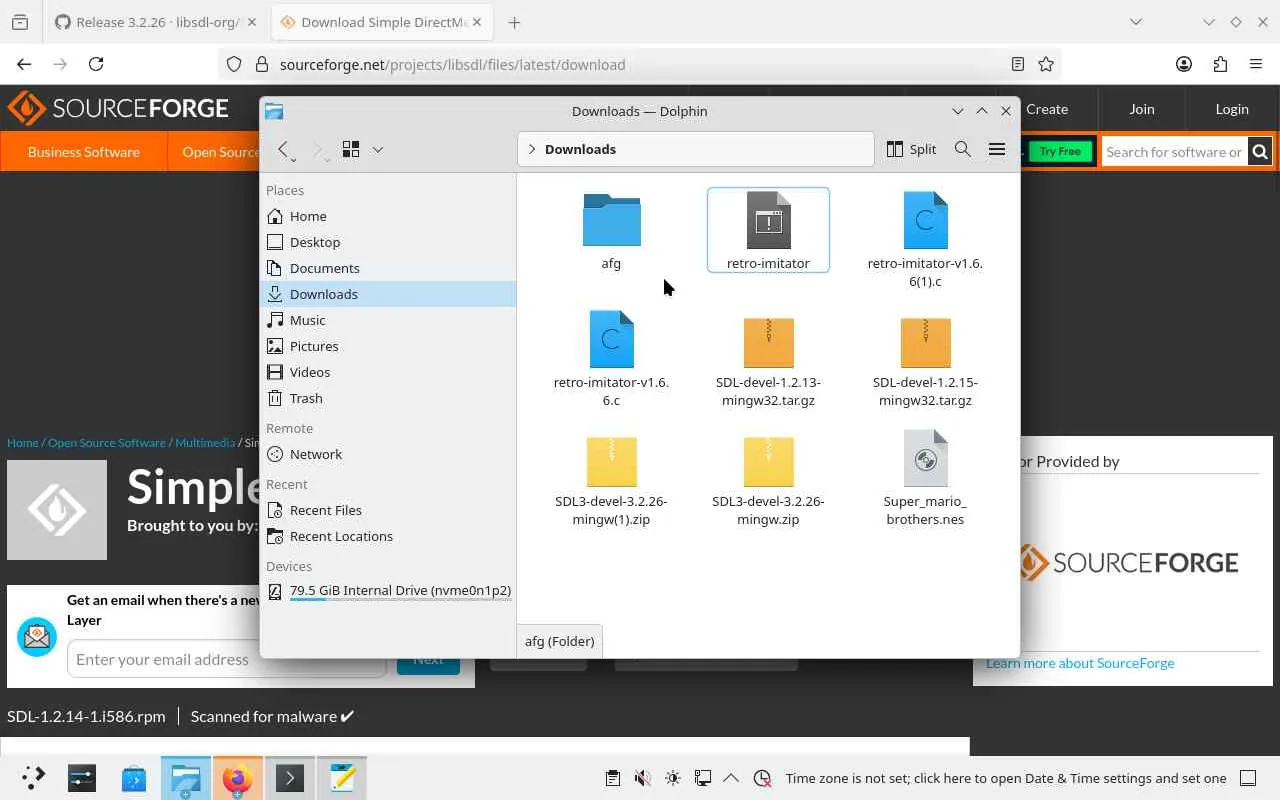Select Home in Places panel
The image size is (1280, 800).
(389, 216)
